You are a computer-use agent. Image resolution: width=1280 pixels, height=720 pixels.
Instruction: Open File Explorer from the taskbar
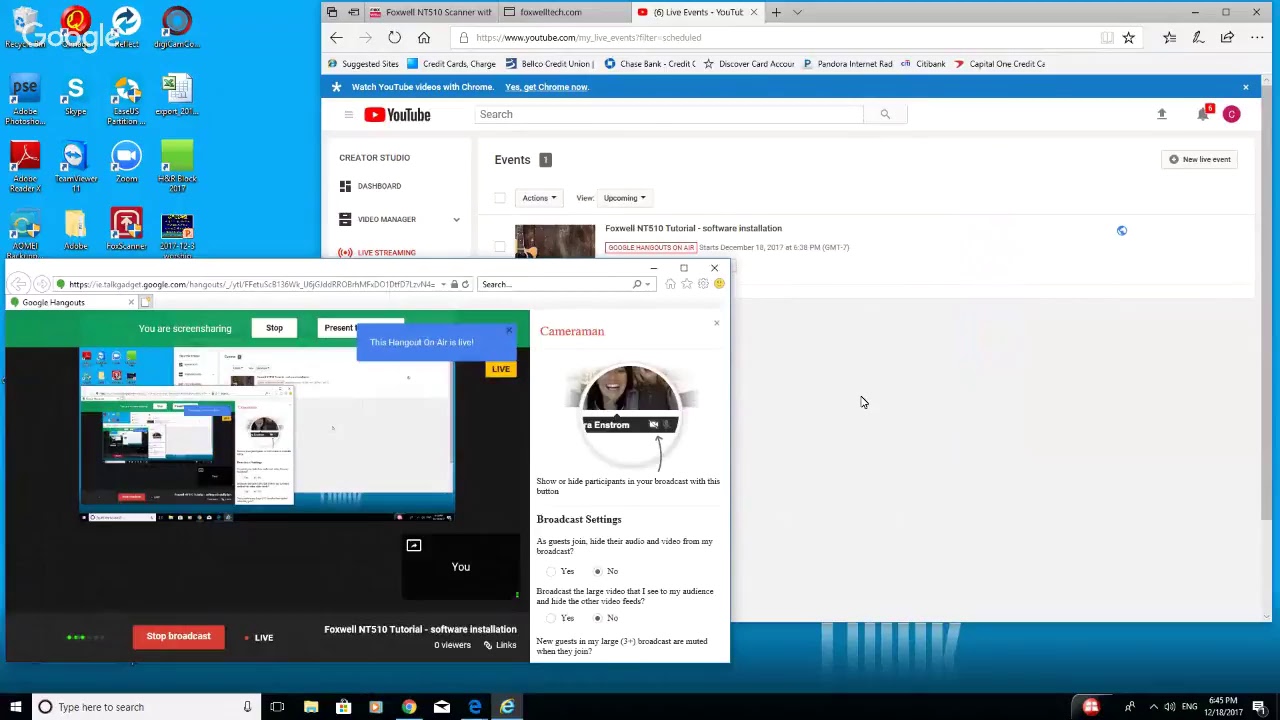(x=311, y=707)
